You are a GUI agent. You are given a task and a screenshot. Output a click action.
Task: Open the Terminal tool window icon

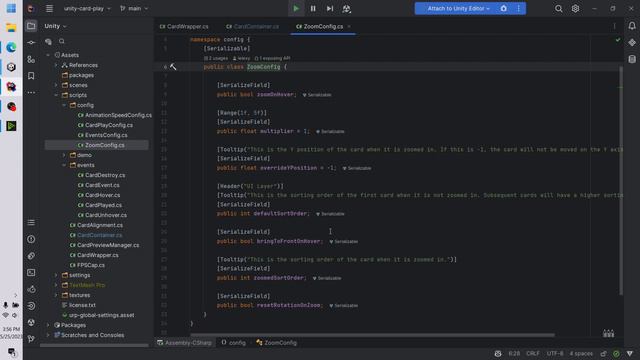[x=31, y=272]
